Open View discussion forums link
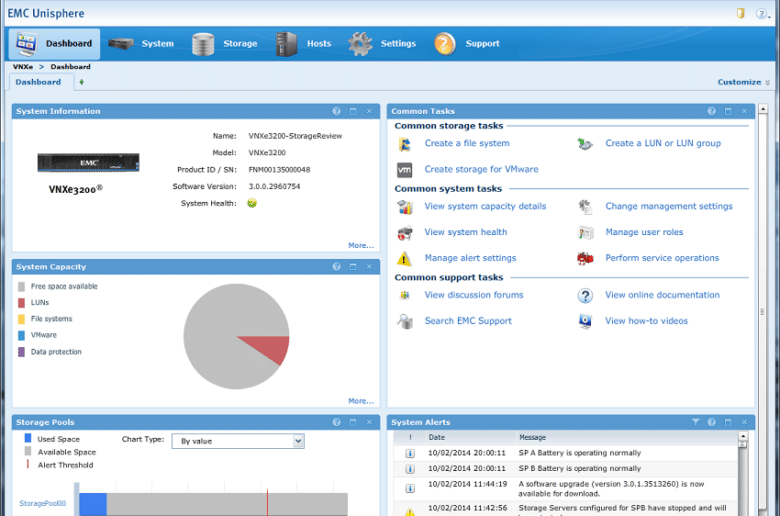 474,295
